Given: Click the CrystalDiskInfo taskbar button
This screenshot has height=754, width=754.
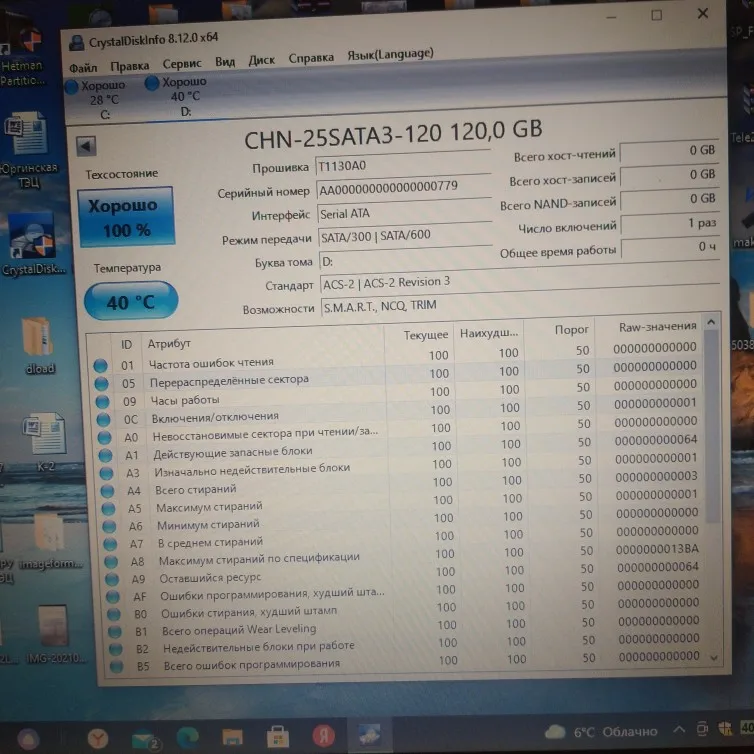Looking at the screenshot, I should point(369,735).
